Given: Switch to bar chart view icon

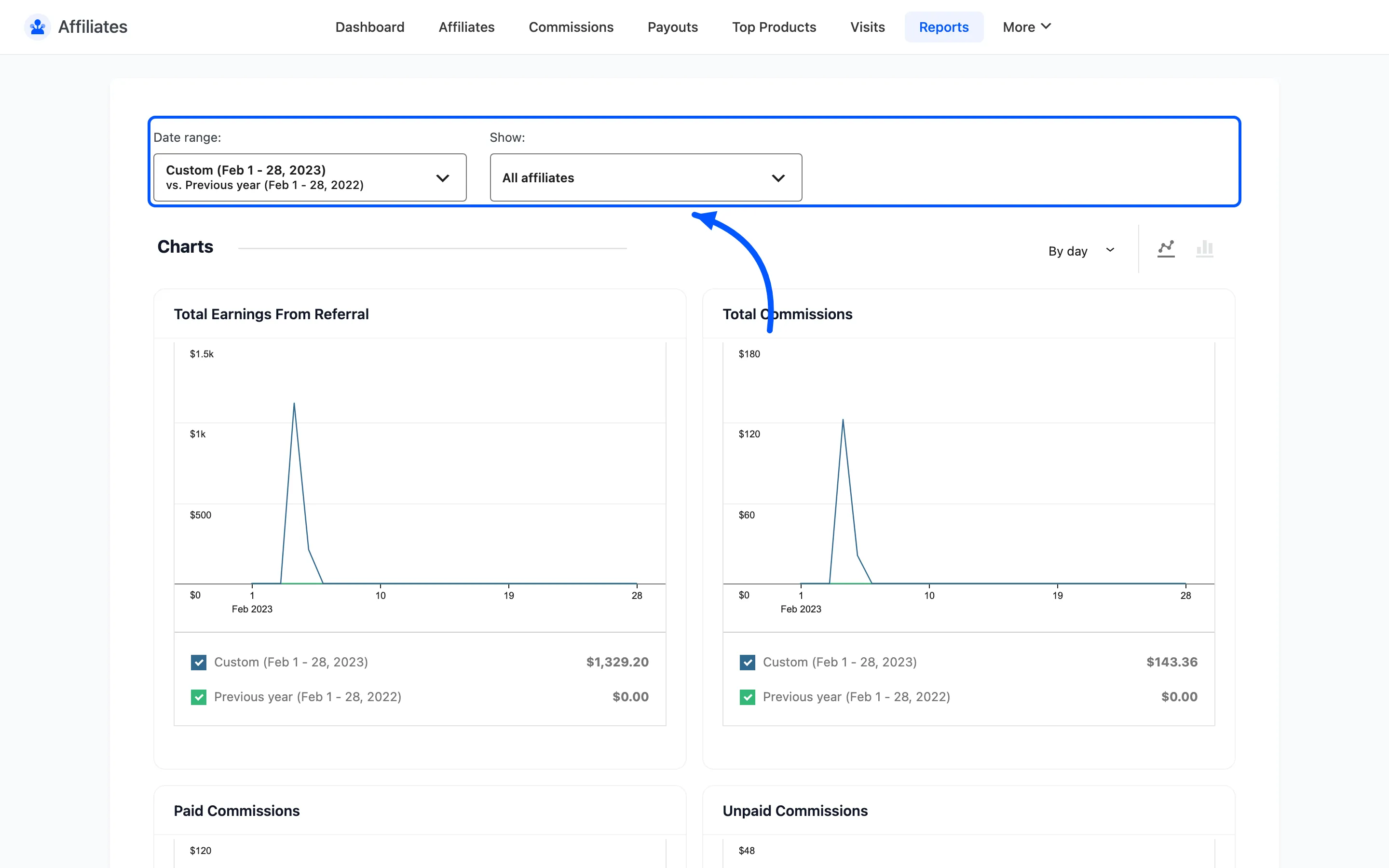Looking at the screenshot, I should pos(1204,248).
